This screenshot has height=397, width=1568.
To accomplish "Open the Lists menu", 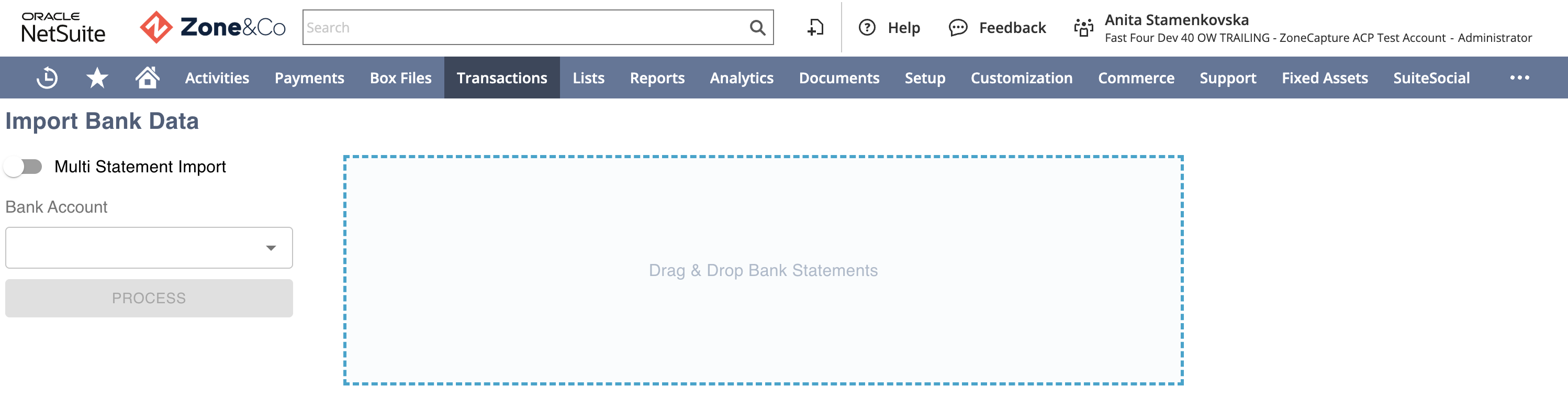I will click(x=589, y=78).
